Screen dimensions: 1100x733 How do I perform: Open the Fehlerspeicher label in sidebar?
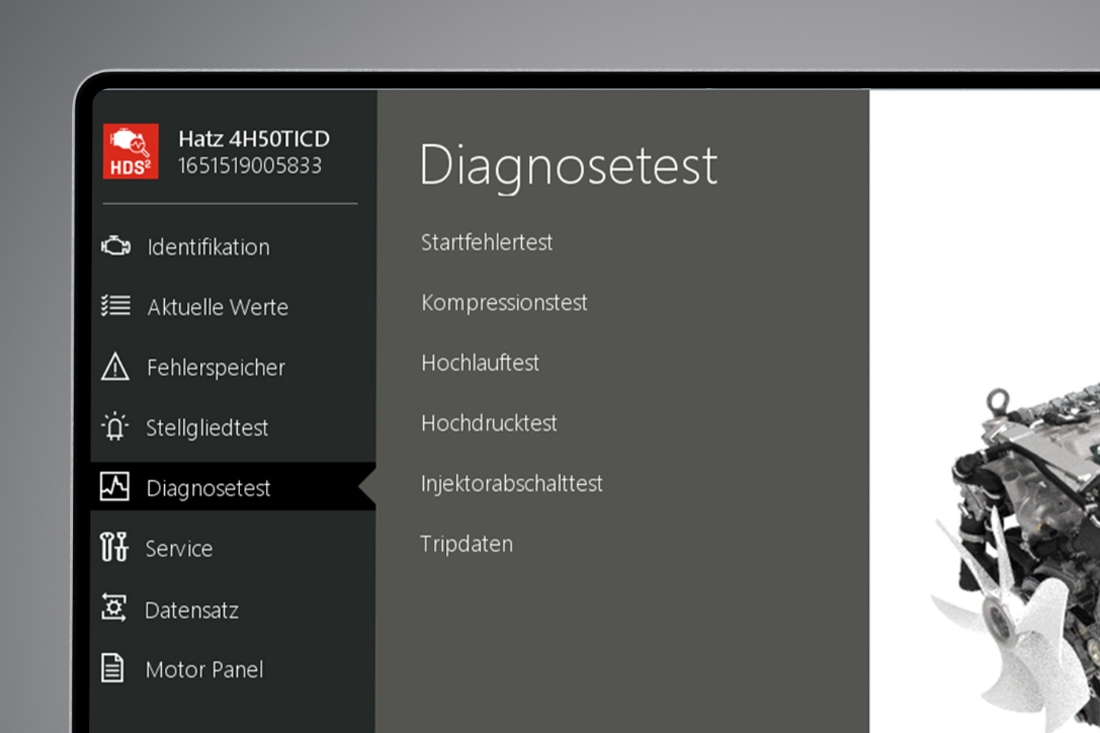coord(215,368)
